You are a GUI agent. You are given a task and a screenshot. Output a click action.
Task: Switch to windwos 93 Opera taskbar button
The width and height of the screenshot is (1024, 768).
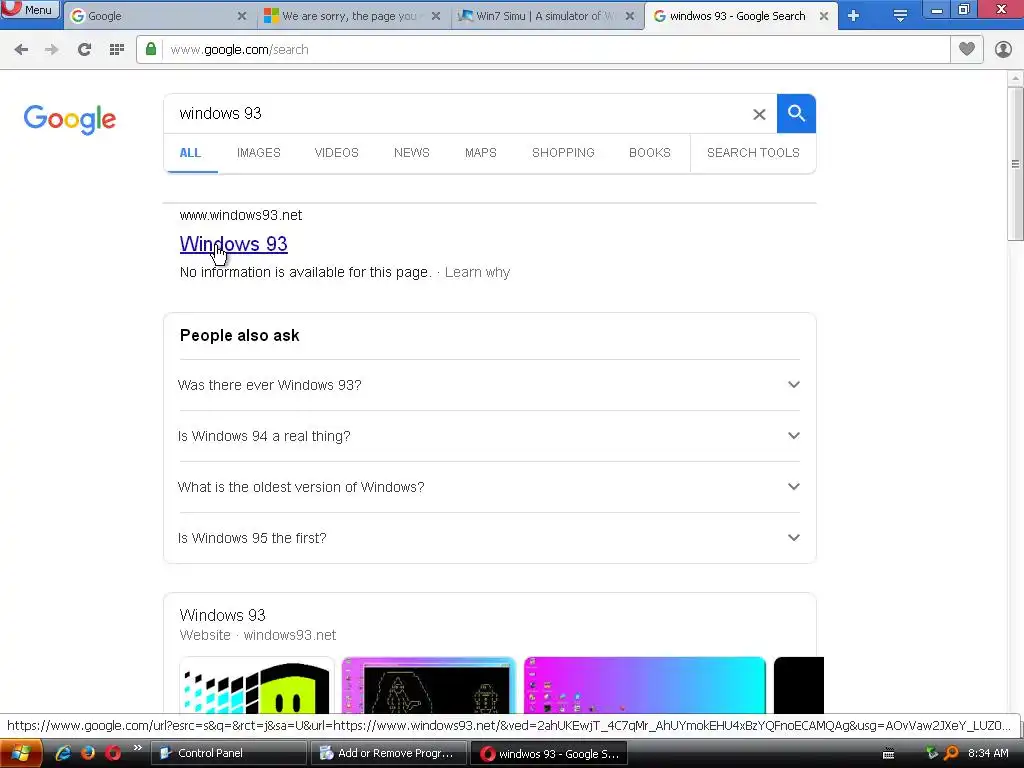click(549, 753)
